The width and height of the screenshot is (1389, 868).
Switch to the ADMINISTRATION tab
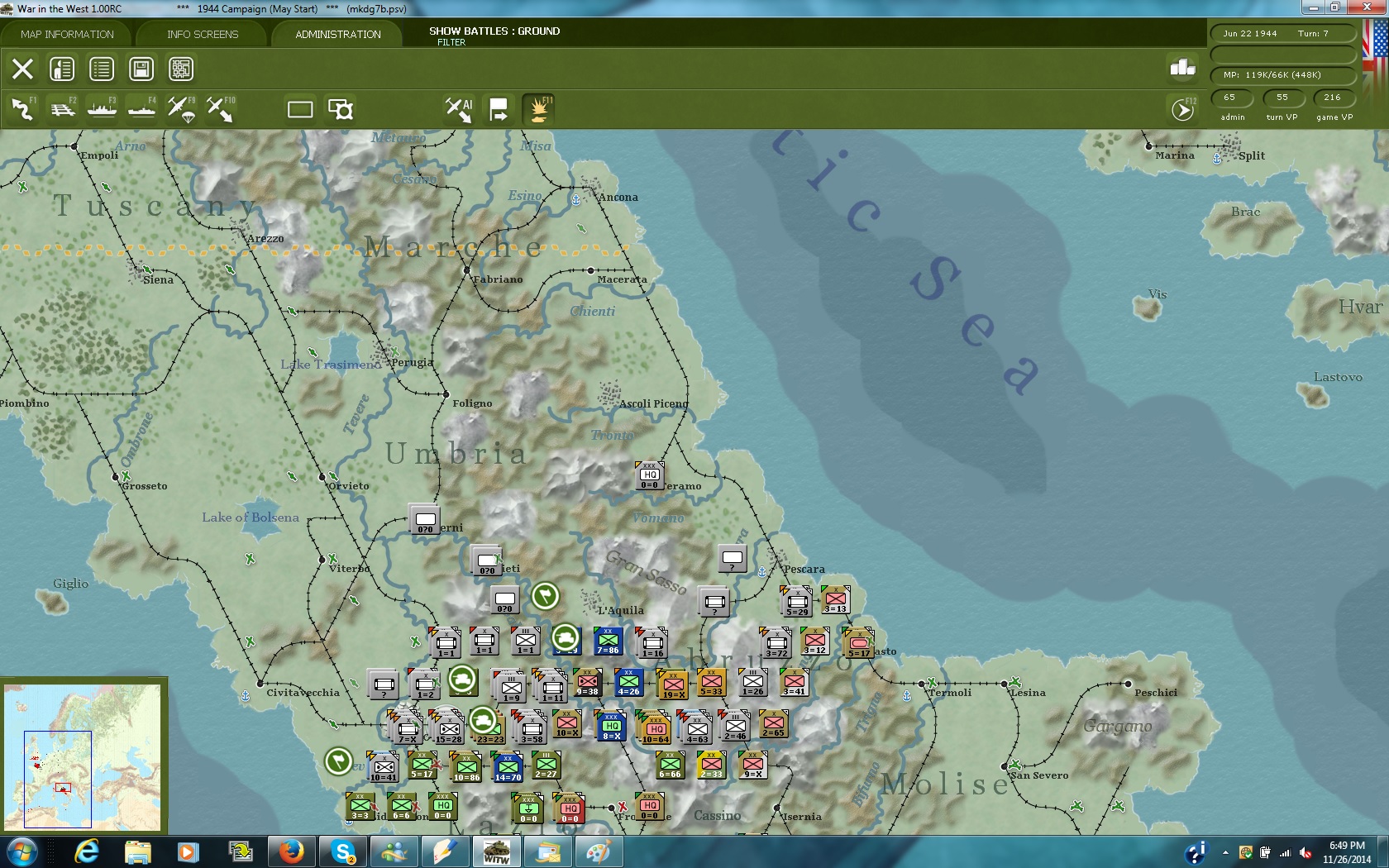pyautogui.click(x=338, y=34)
